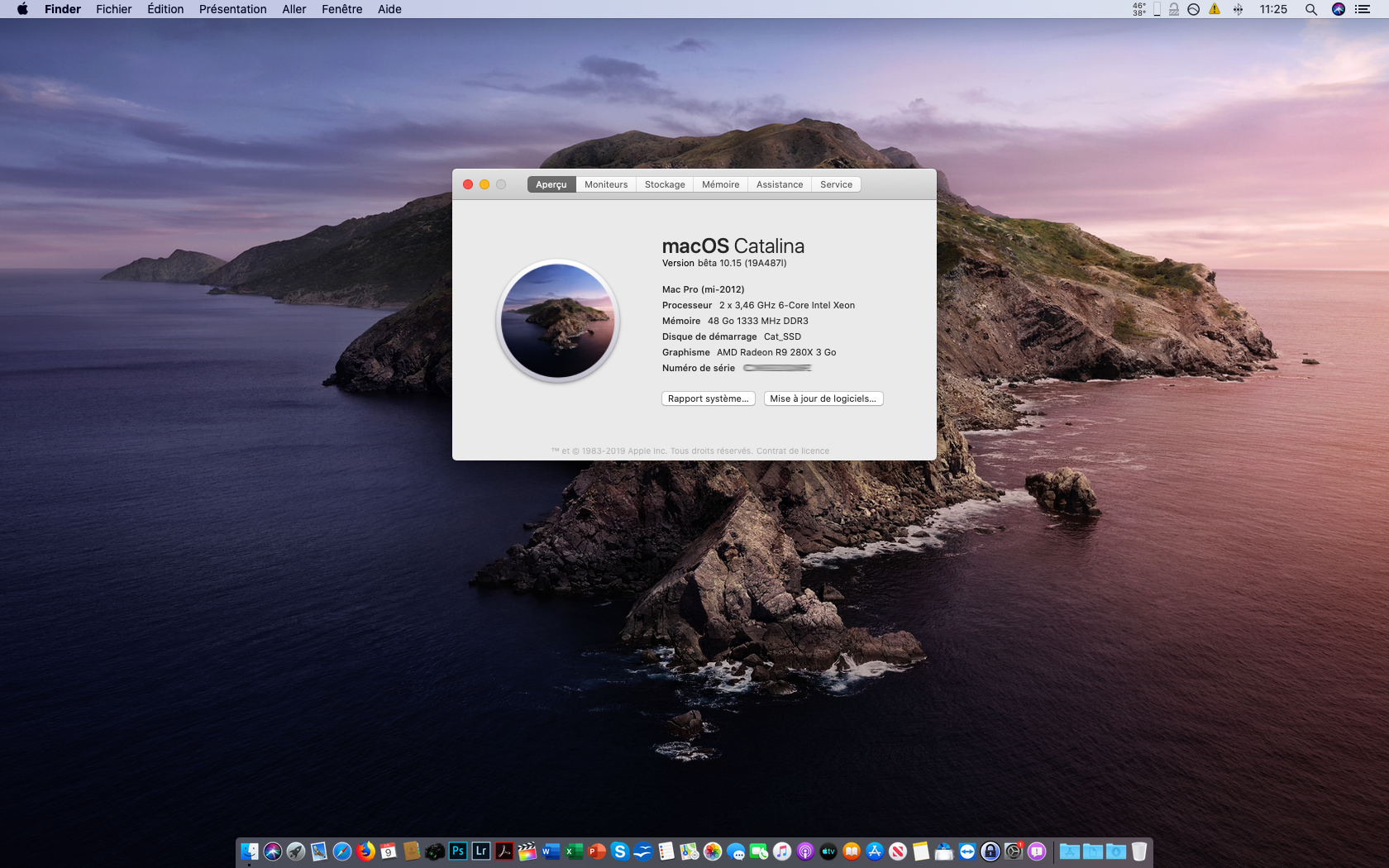Open Messages app in the dock
Screen dimensions: 1389x868
(x=736, y=851)
